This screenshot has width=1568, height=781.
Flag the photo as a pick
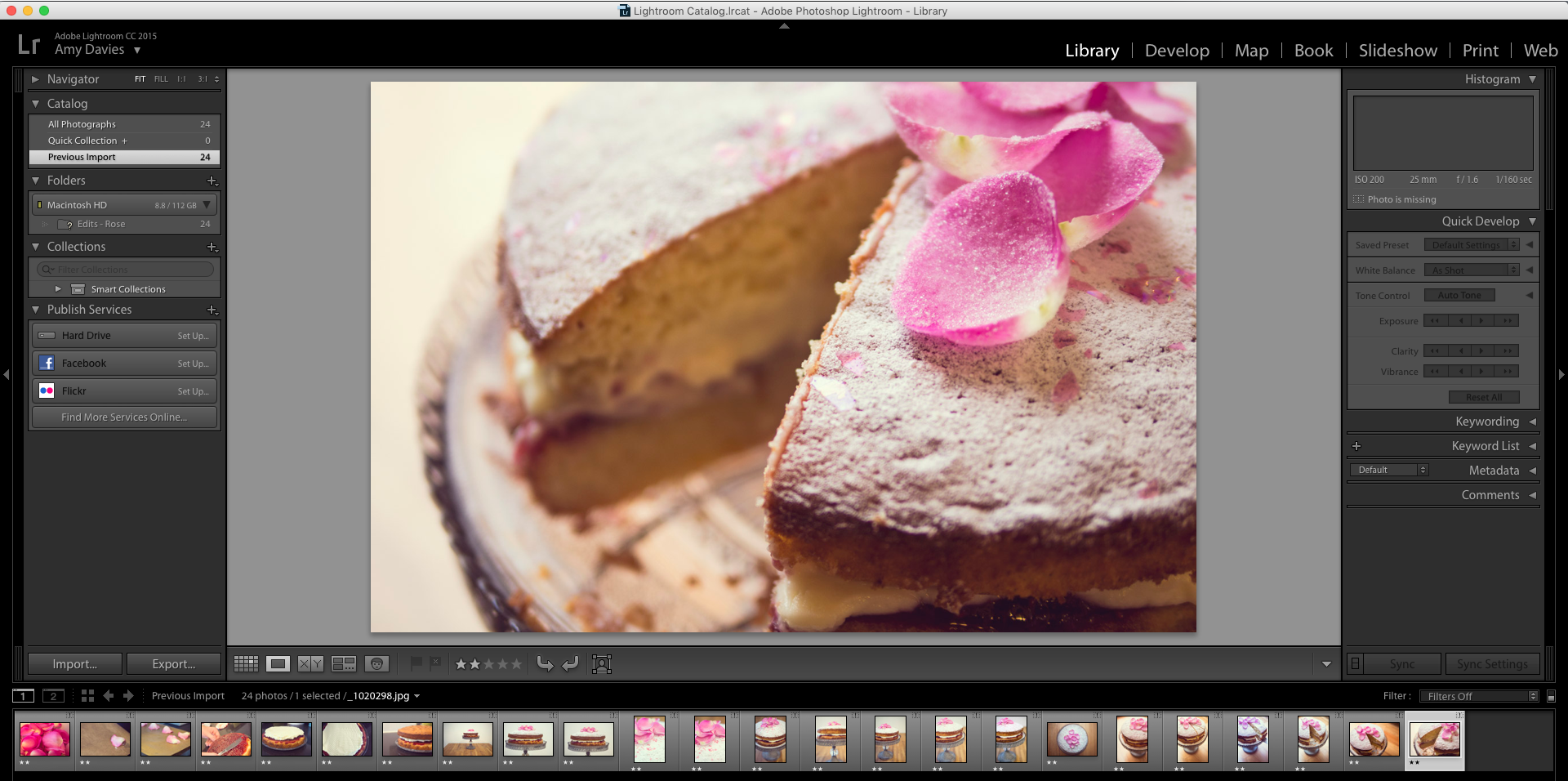click(x=418, y=663)
